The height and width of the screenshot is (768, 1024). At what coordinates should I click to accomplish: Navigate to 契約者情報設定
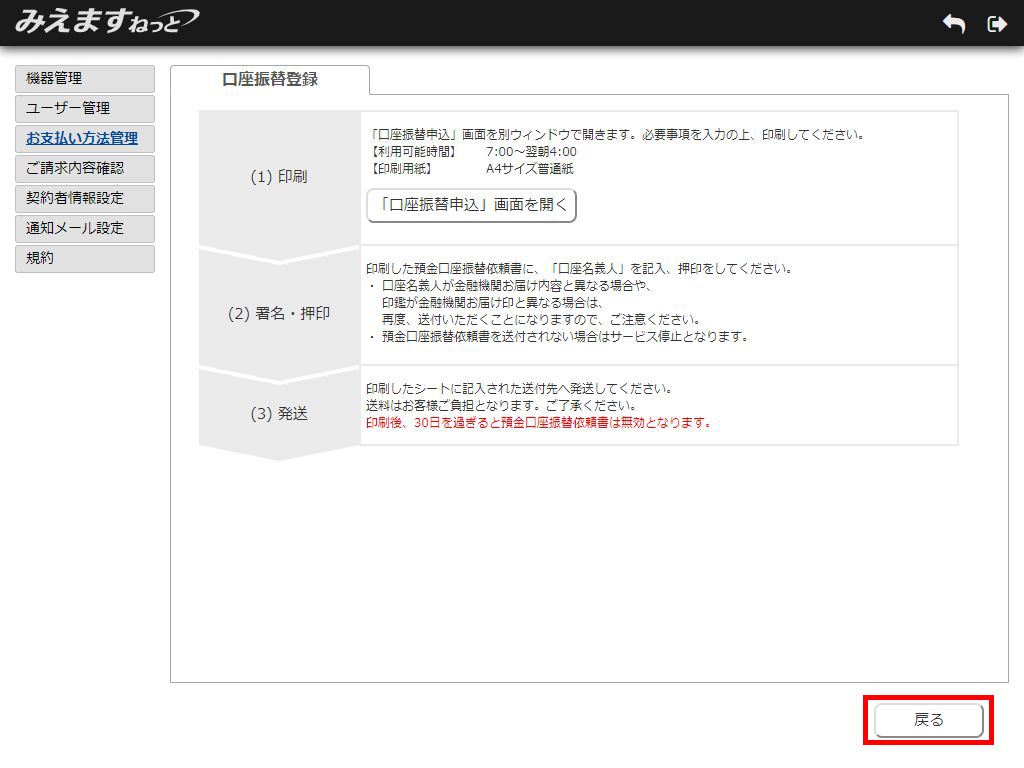[85, 199]
